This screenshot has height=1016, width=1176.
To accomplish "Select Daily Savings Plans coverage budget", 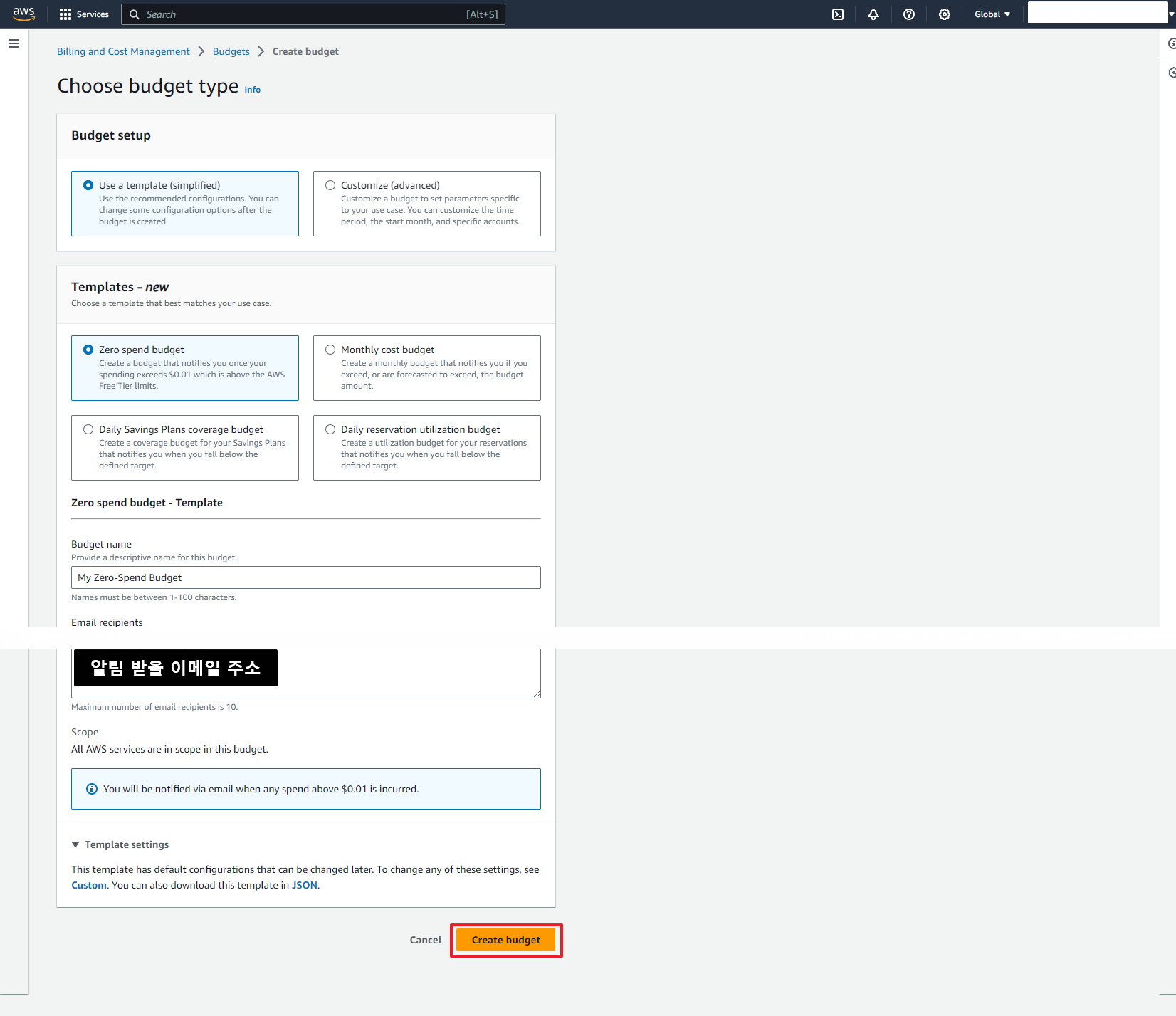I will (x=185, y=448).
